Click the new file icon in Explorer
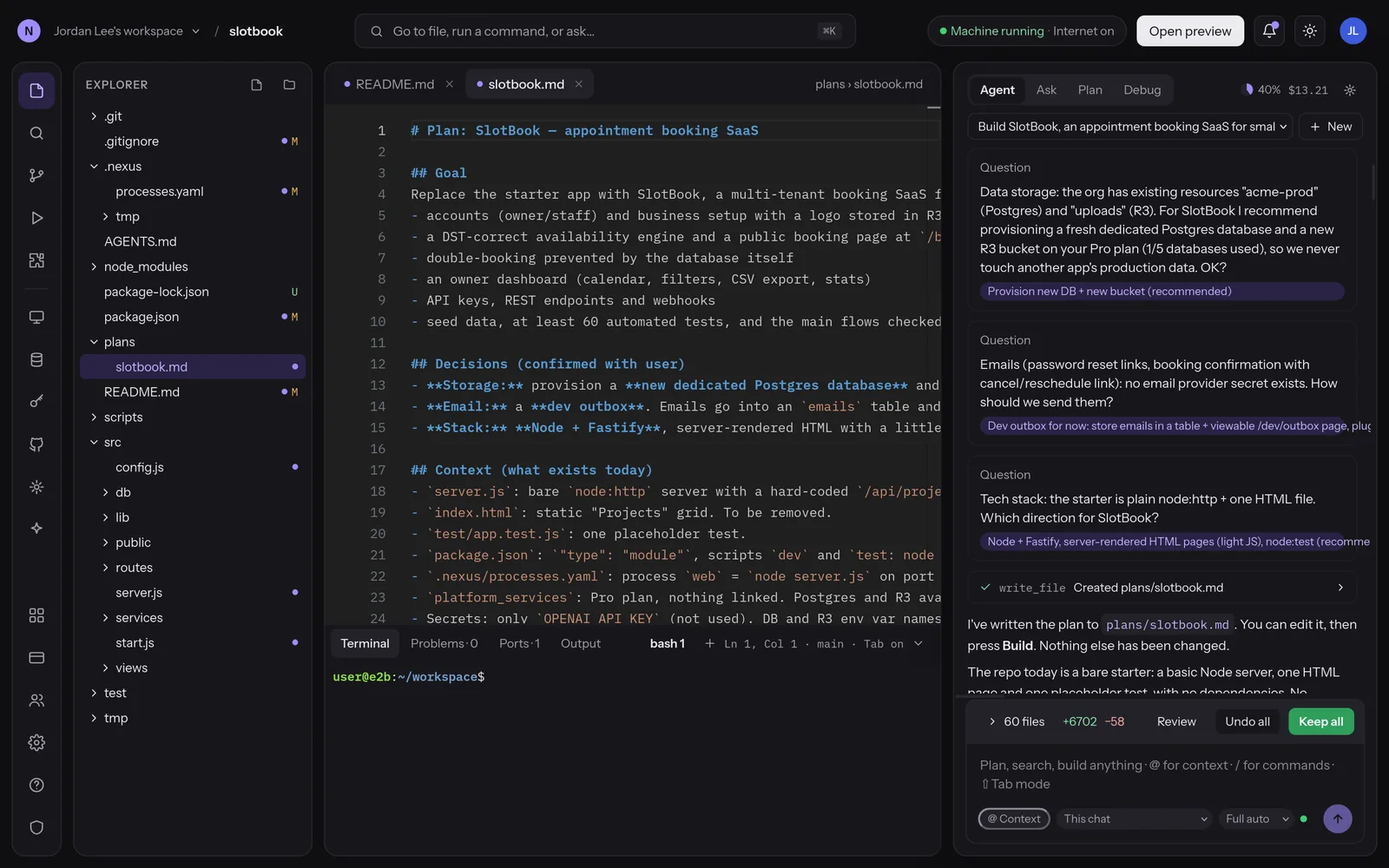Viewport: 1389px width, 868px height. pyautogui.click(x=256, y=85)
